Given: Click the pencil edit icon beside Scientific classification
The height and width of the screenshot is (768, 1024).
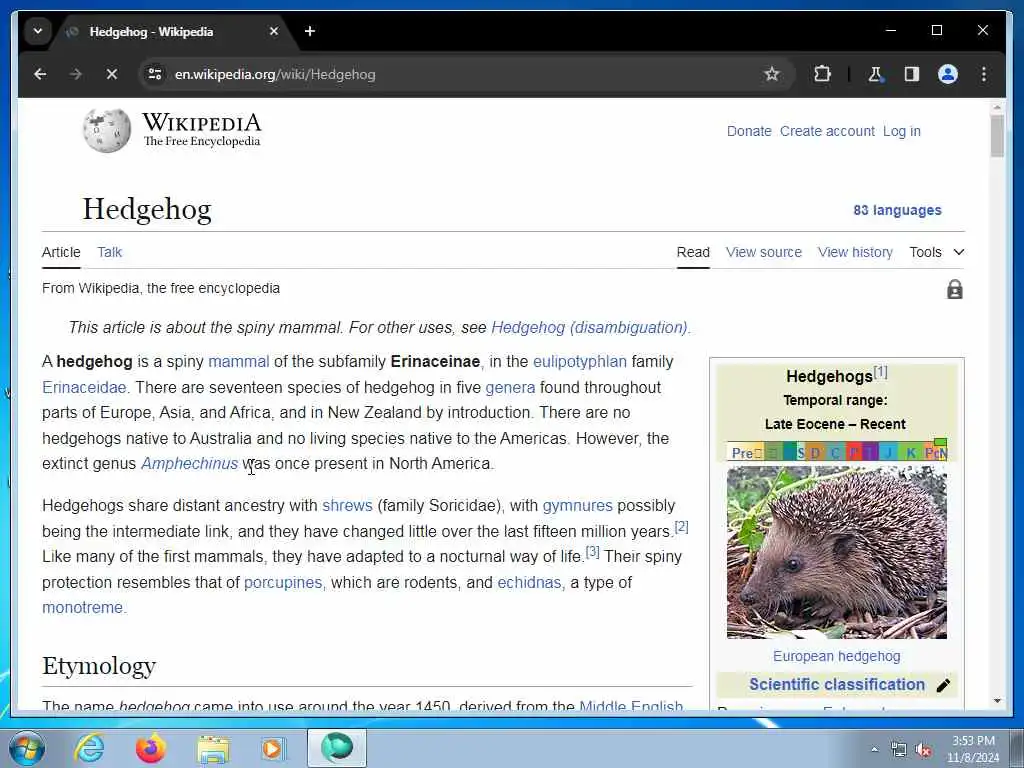Looking at the screenshot, I should (943, 685).
